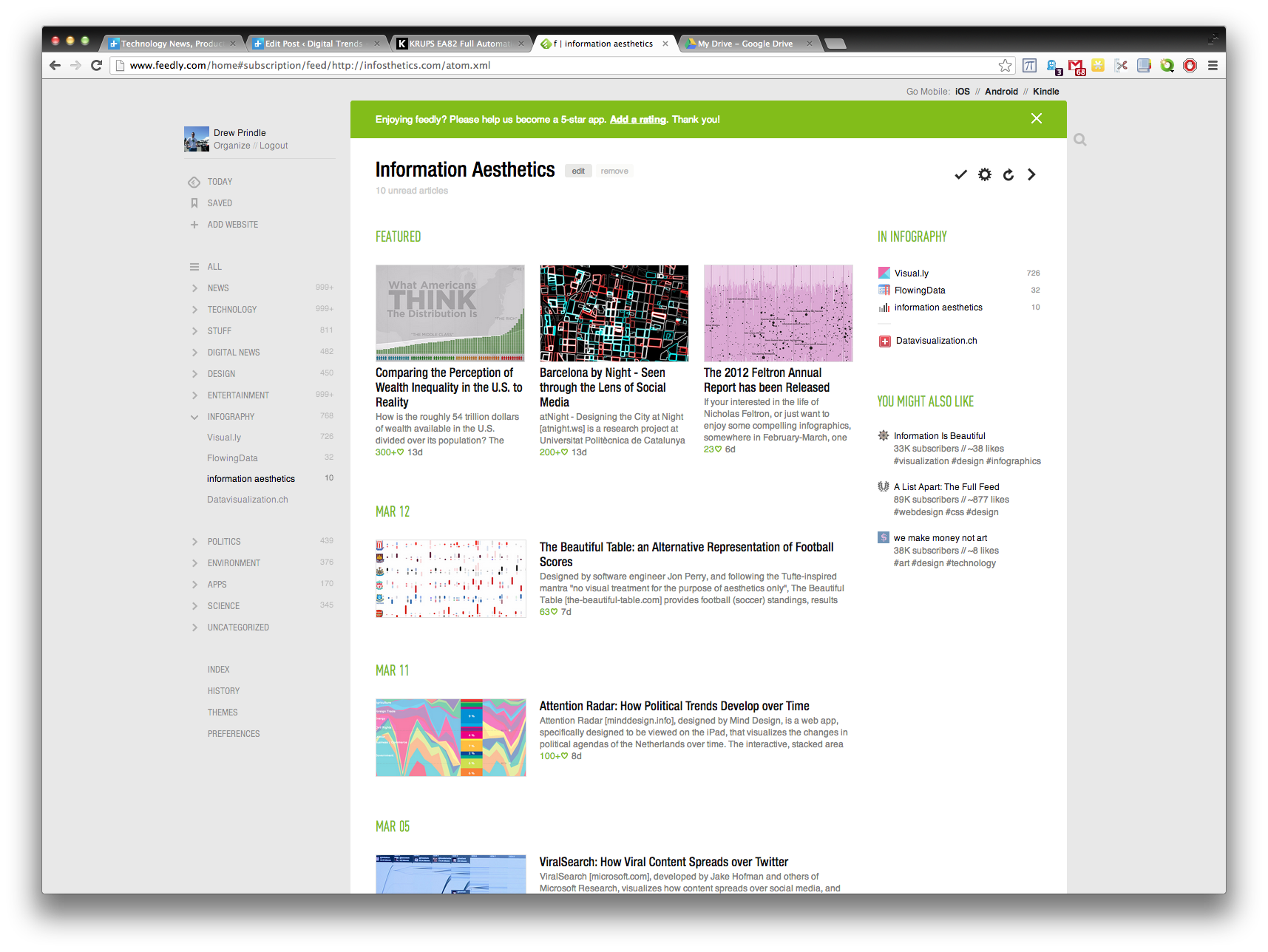The height and width of the screenshot is (952, 1268).
Task: Select FlowingData feed in sidebar
Action: [232, 458]
